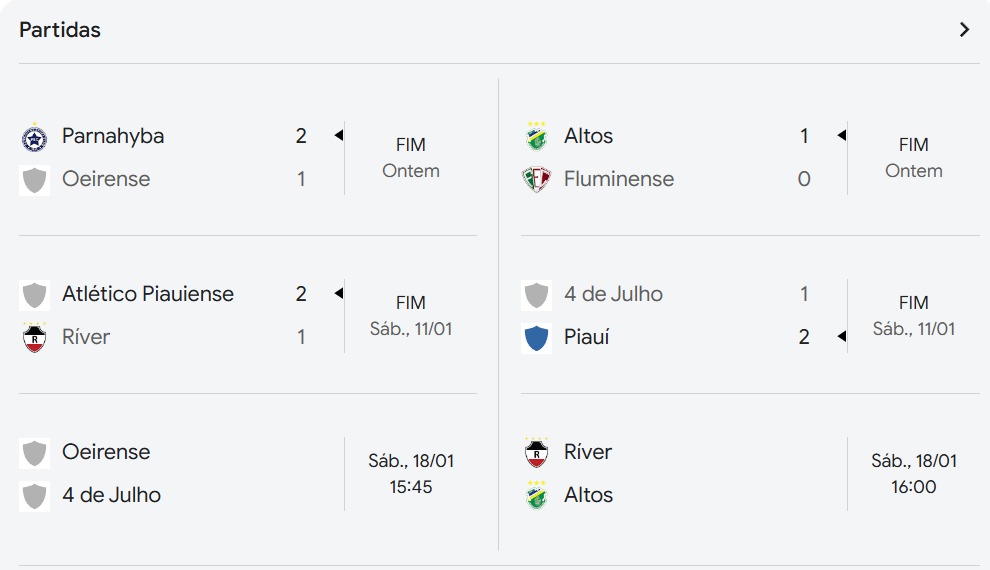This screenshot has height=570, width=990.
Task: Open the Altos vs Fluminense match result
Action: [x=750, y=157]
